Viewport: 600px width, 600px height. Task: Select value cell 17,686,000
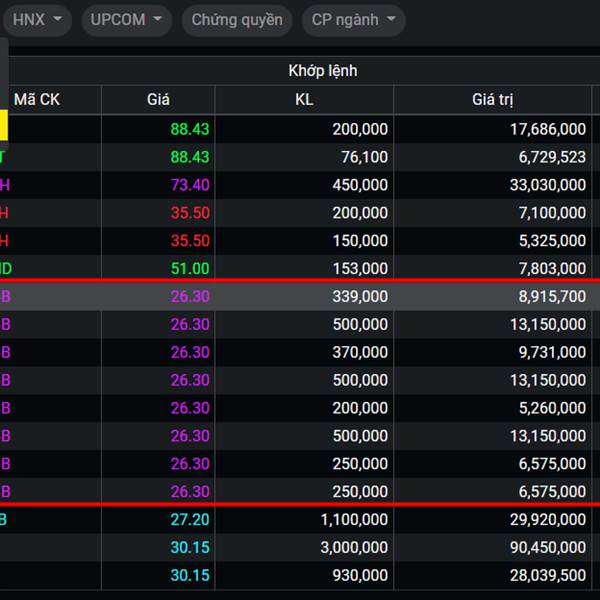coord(548,129)
